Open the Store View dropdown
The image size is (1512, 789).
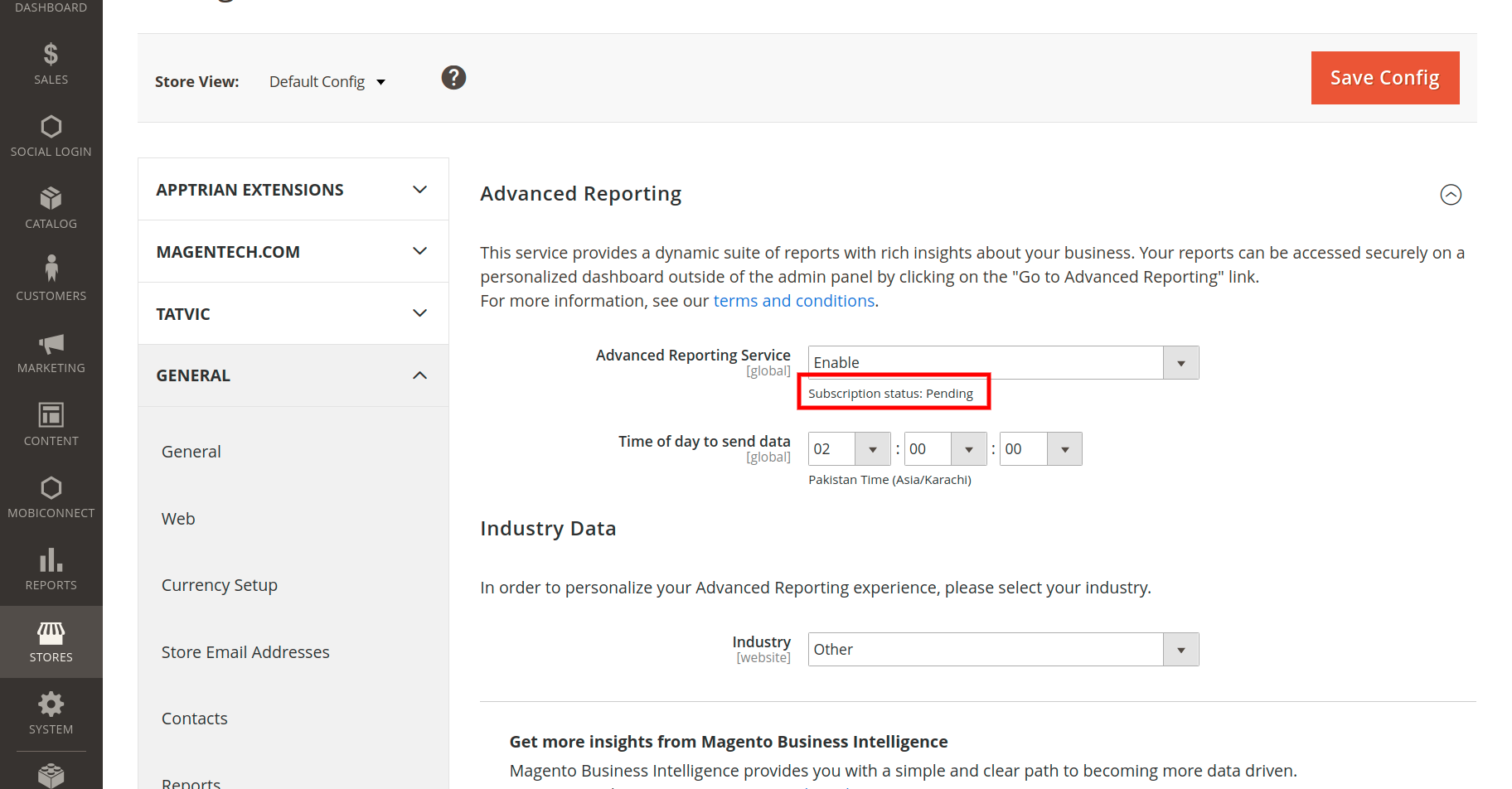[x=327, y=81]
